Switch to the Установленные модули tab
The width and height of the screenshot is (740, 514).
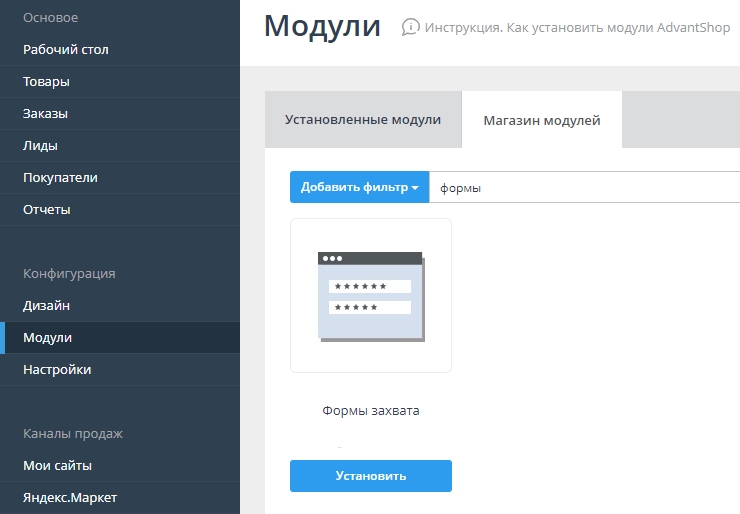(363, 120)
